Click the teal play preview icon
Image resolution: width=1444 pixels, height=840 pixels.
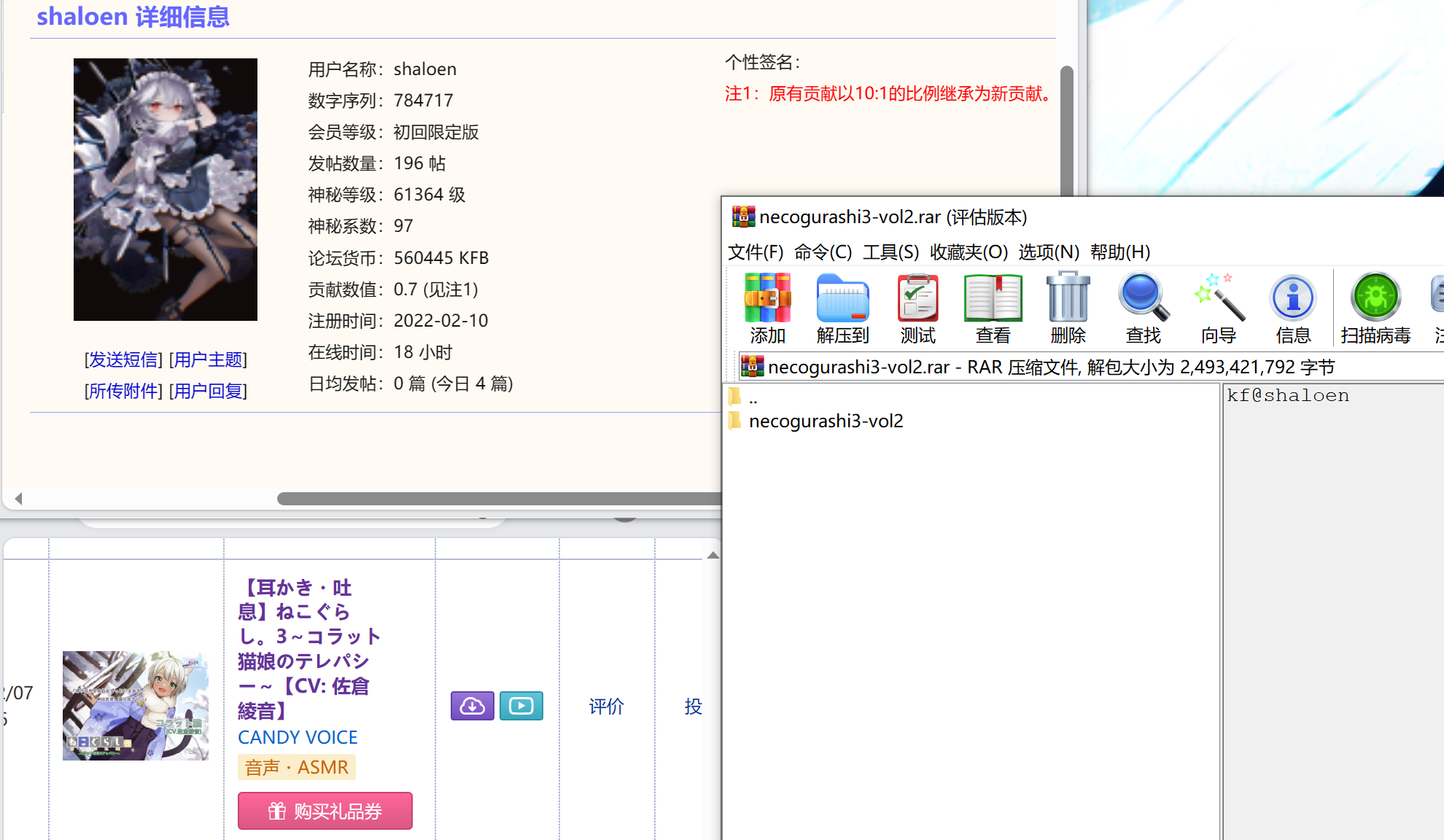pos(521,705)
